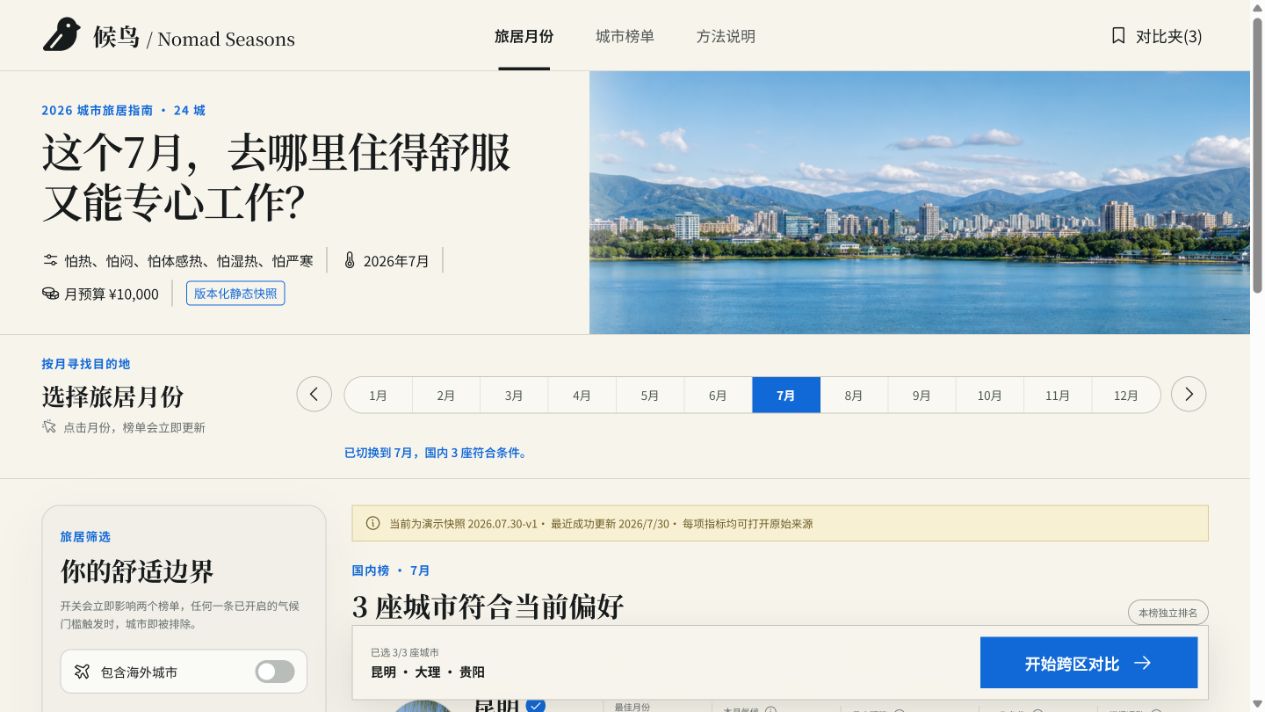The width and height of the screenshot is (1265, 712).
Task: Click the 旅居筛选 panel label
Action: coord(85,537)
